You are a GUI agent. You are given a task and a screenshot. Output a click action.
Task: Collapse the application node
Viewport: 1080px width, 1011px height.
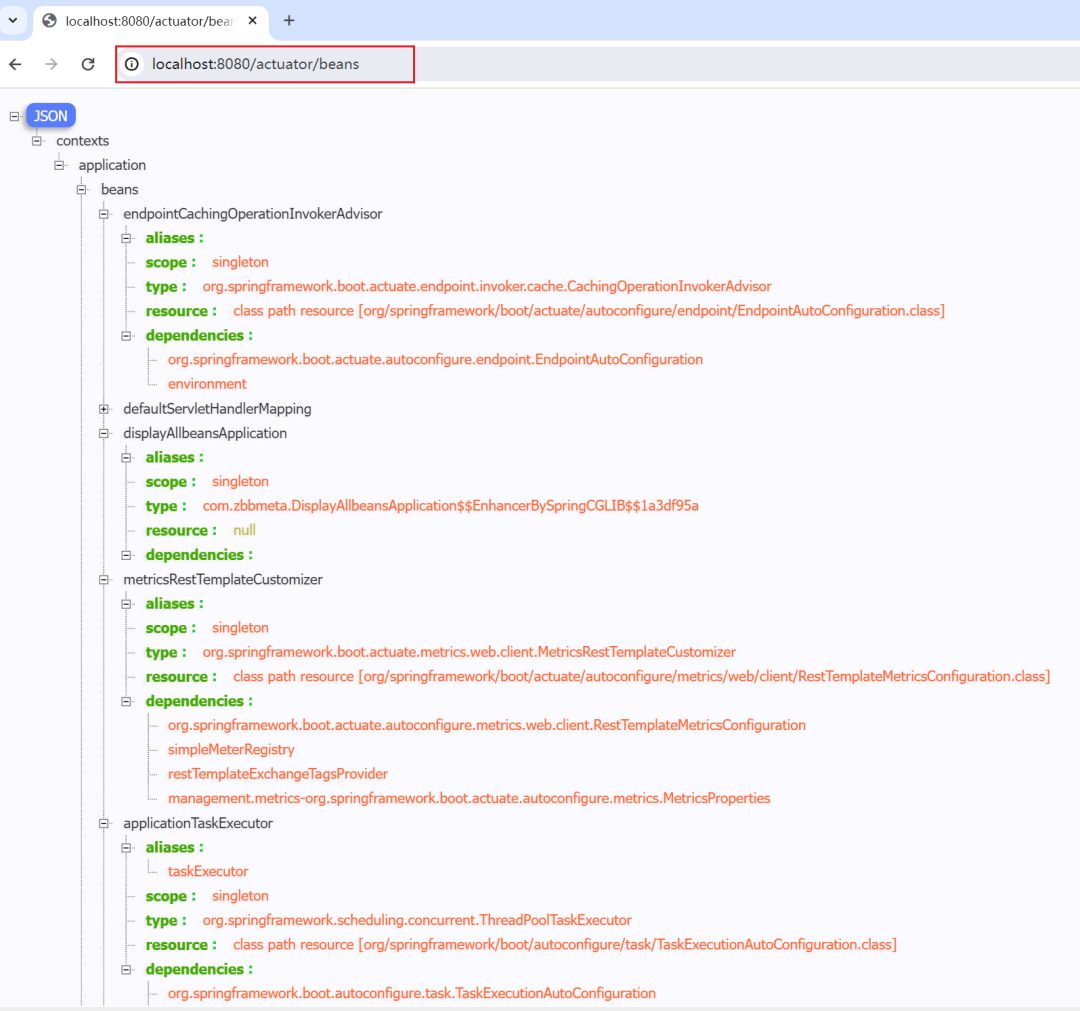(x=59, y=165)
